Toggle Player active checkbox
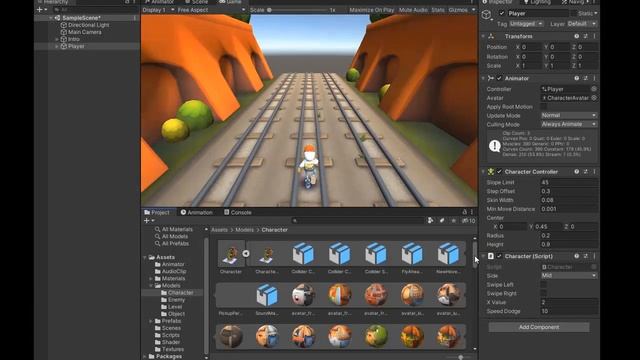The image size is (640, 360). tap(502, 13)
